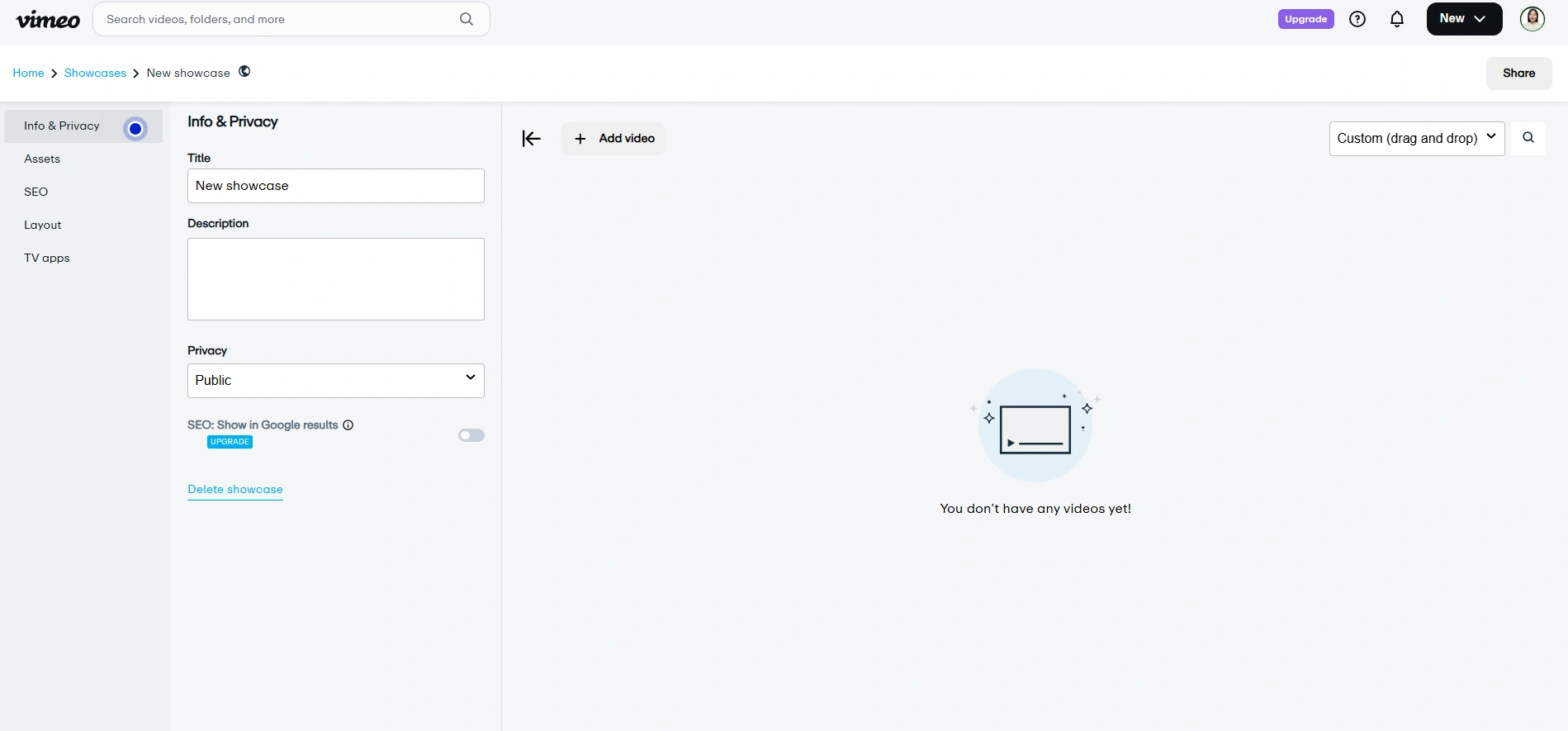Click the Share button

(1518, 74)
